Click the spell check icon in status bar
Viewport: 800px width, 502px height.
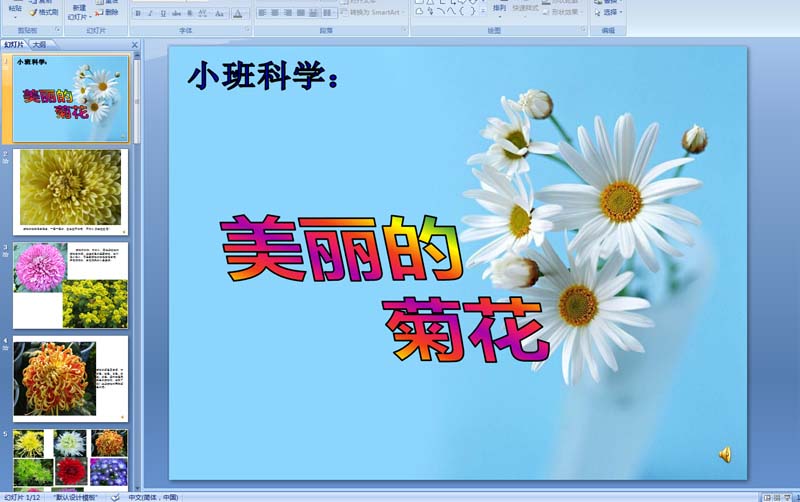pyautogui.click(x=115, y=497)
